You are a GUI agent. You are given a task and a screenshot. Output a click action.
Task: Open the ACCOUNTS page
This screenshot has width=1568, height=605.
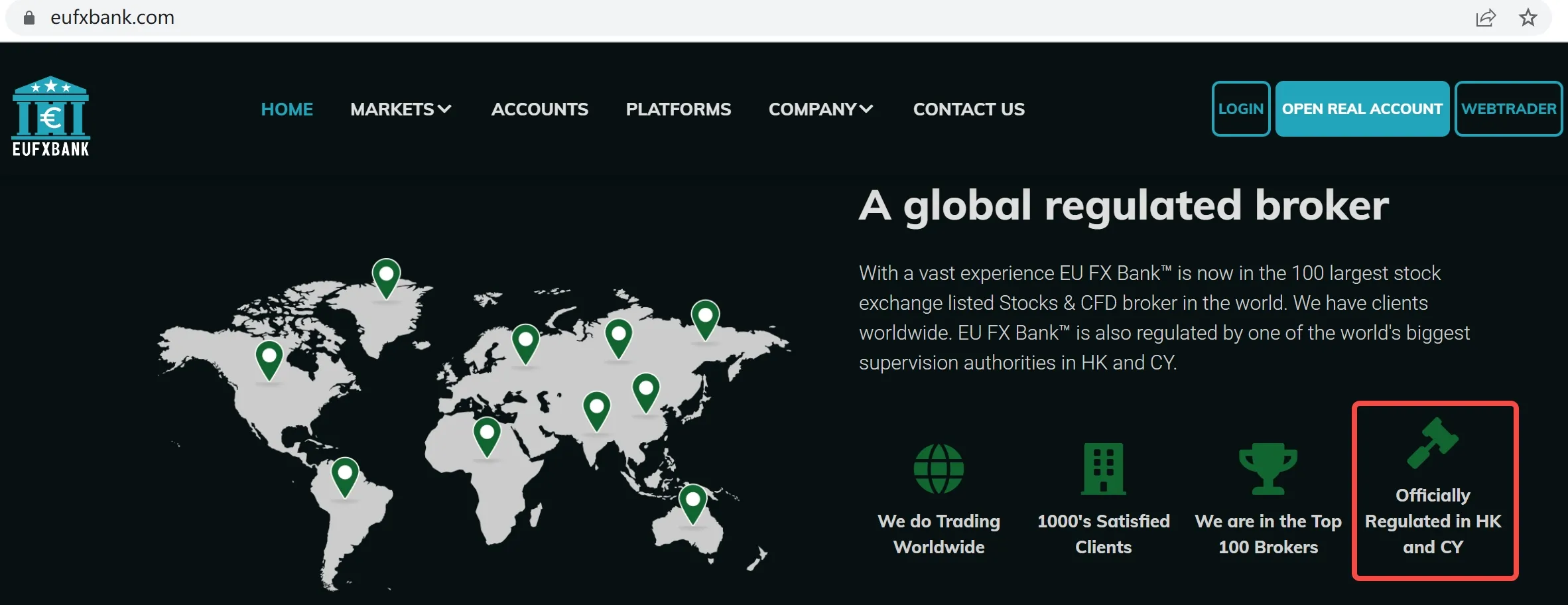click(539, 109)
